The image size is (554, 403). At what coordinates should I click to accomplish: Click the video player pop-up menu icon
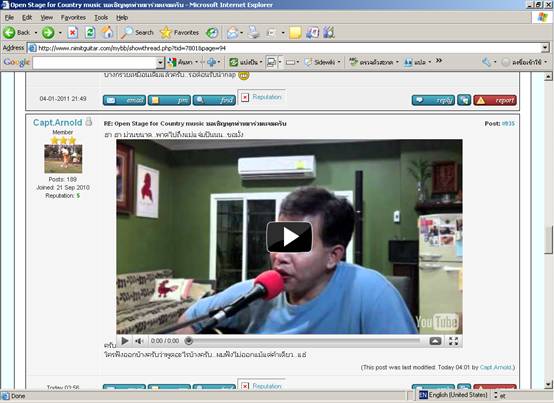coord(435,341)
